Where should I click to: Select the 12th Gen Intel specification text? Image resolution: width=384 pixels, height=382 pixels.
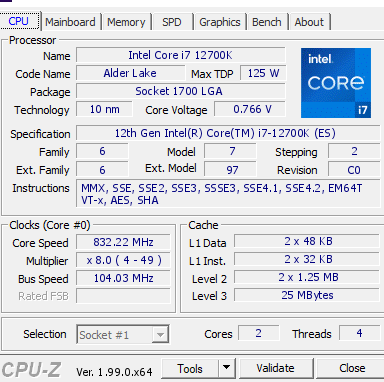point(228,133)
